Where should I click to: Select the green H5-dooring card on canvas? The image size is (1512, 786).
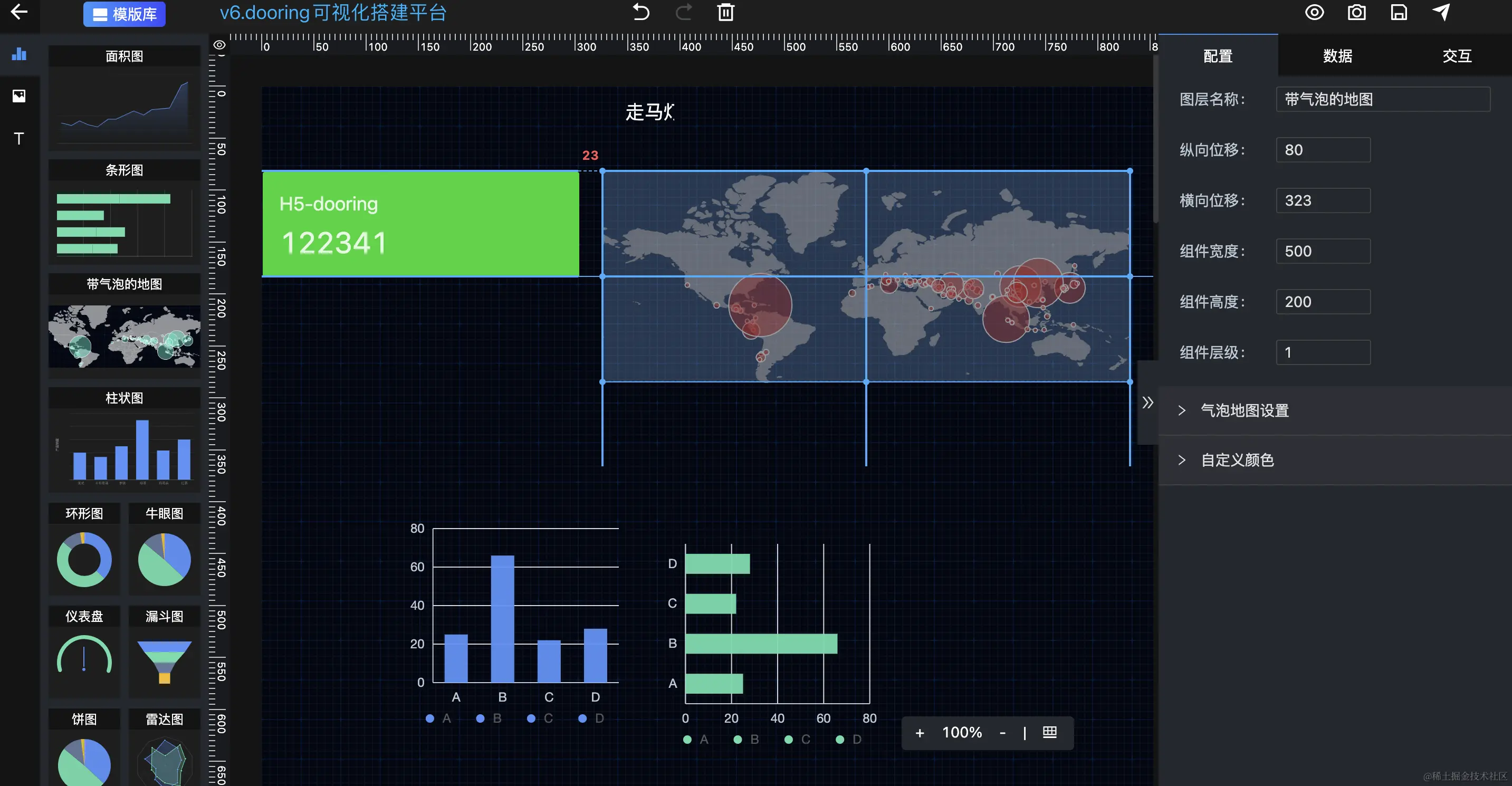(x=420, y=224)
